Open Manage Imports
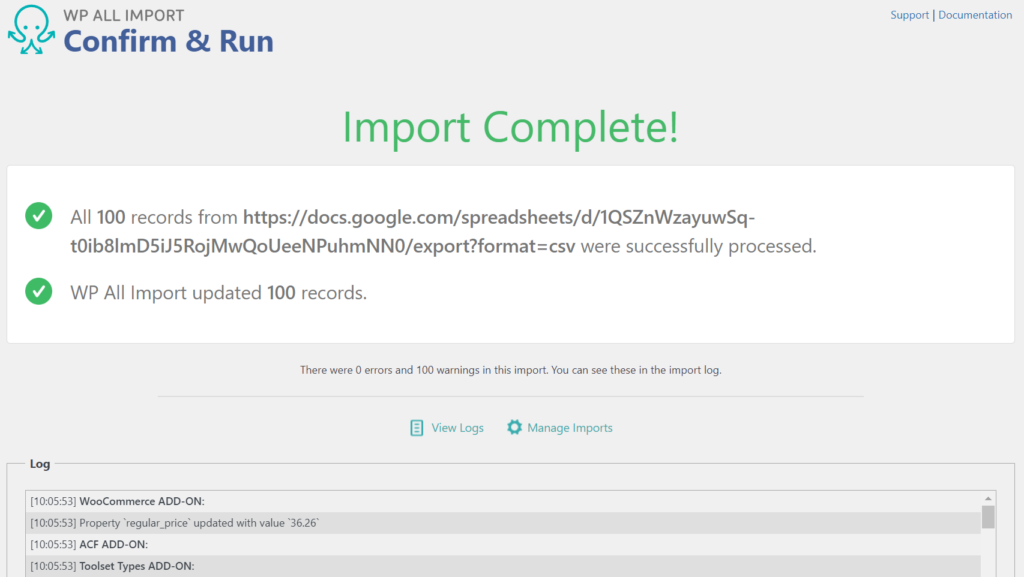Image resolution: width=1024 pixels, height=577 pixels. coord(569,428)
